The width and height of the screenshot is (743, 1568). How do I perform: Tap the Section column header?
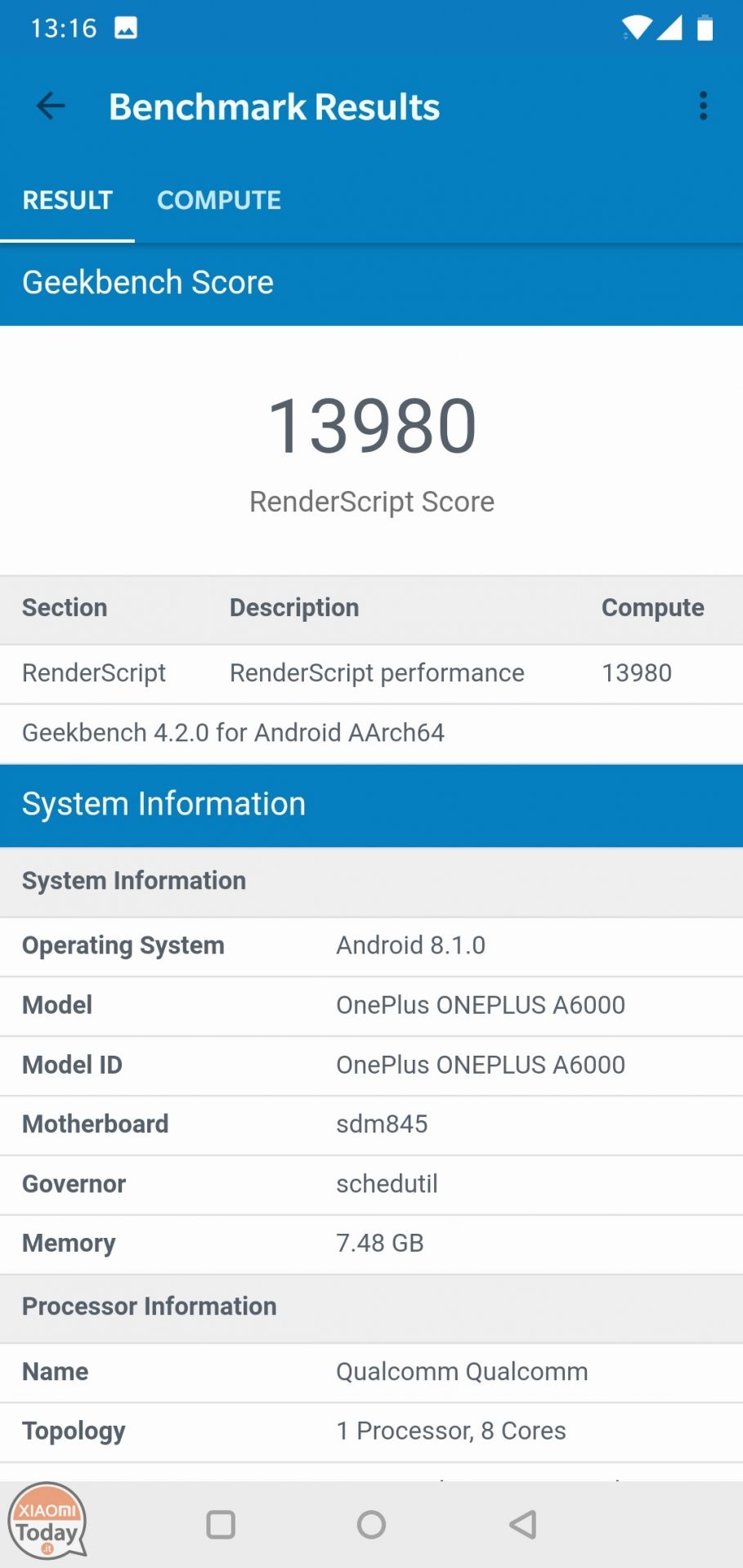(65, 608)
